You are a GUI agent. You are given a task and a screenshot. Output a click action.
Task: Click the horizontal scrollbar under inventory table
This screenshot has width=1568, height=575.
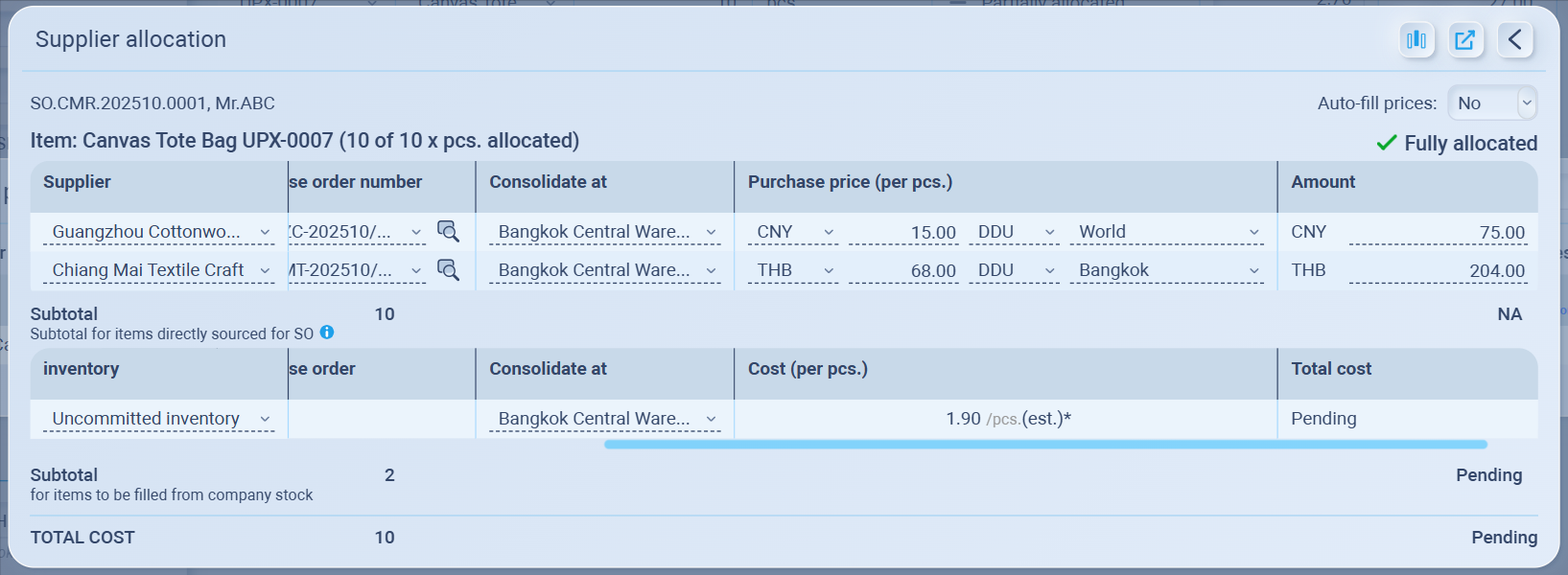[1045, 445]
